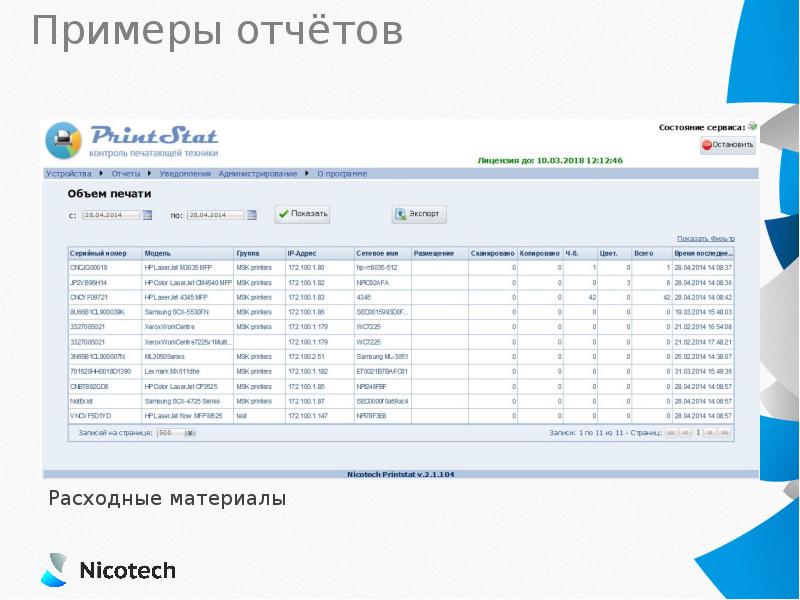Go to the last results page
This screenshot has width=800, height=600.
tap(724, 433)
